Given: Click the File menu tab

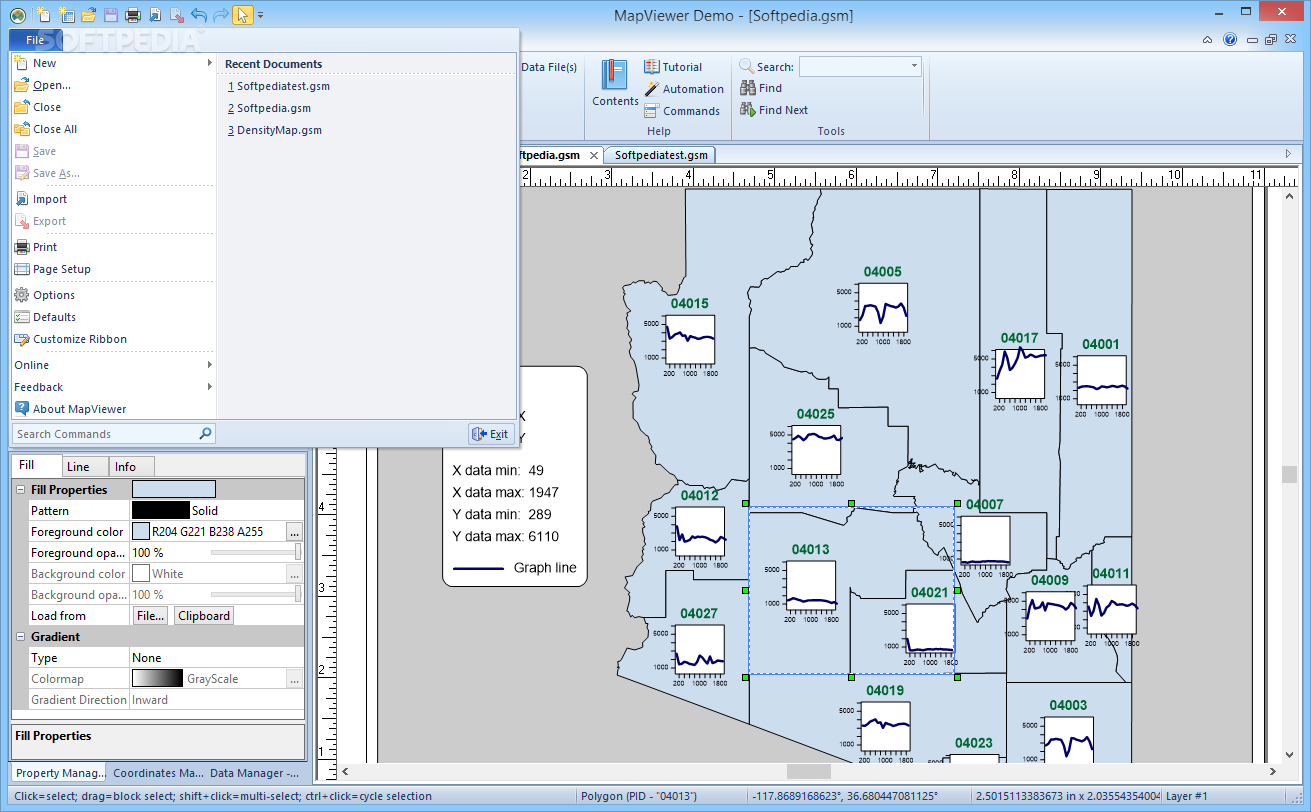Looking at the screenshot, I should coord(35,40).
